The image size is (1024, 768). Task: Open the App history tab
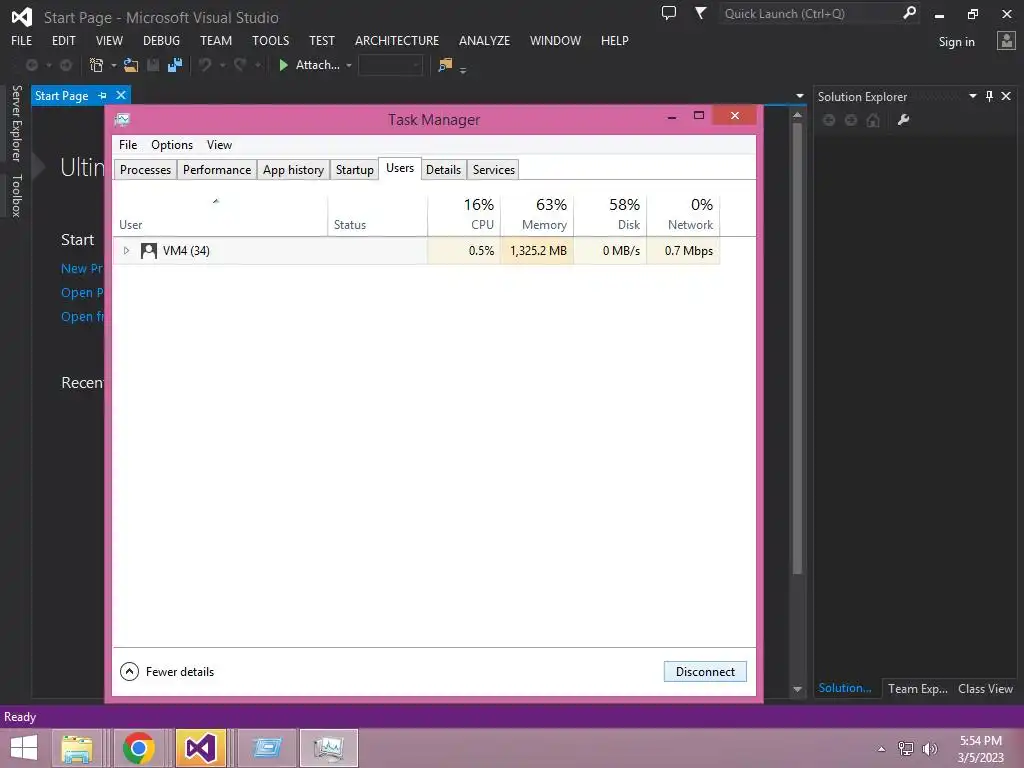pyautogui.click(x=293, y=170)
